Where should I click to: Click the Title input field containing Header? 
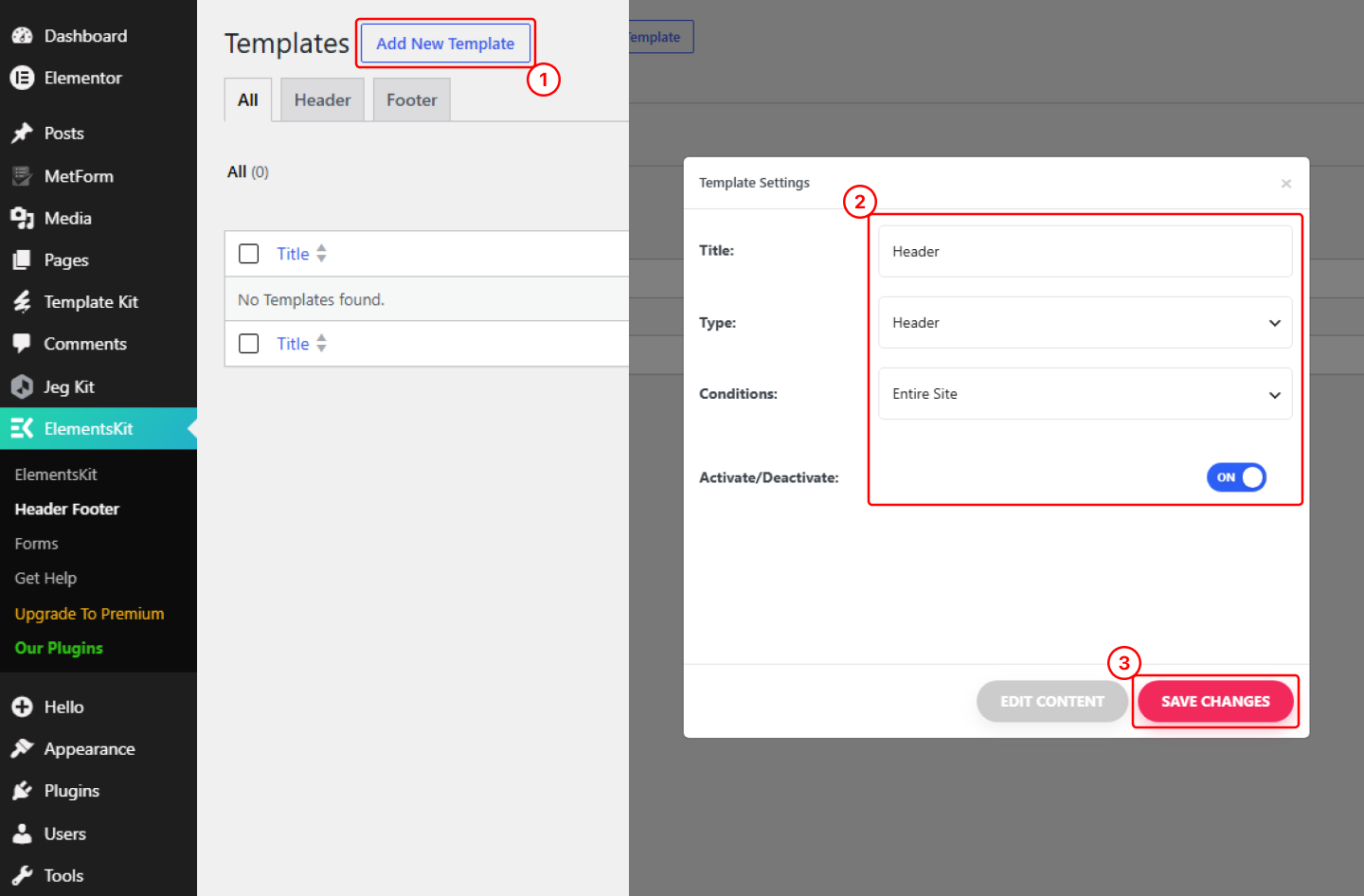click(x=1086, y=251)
